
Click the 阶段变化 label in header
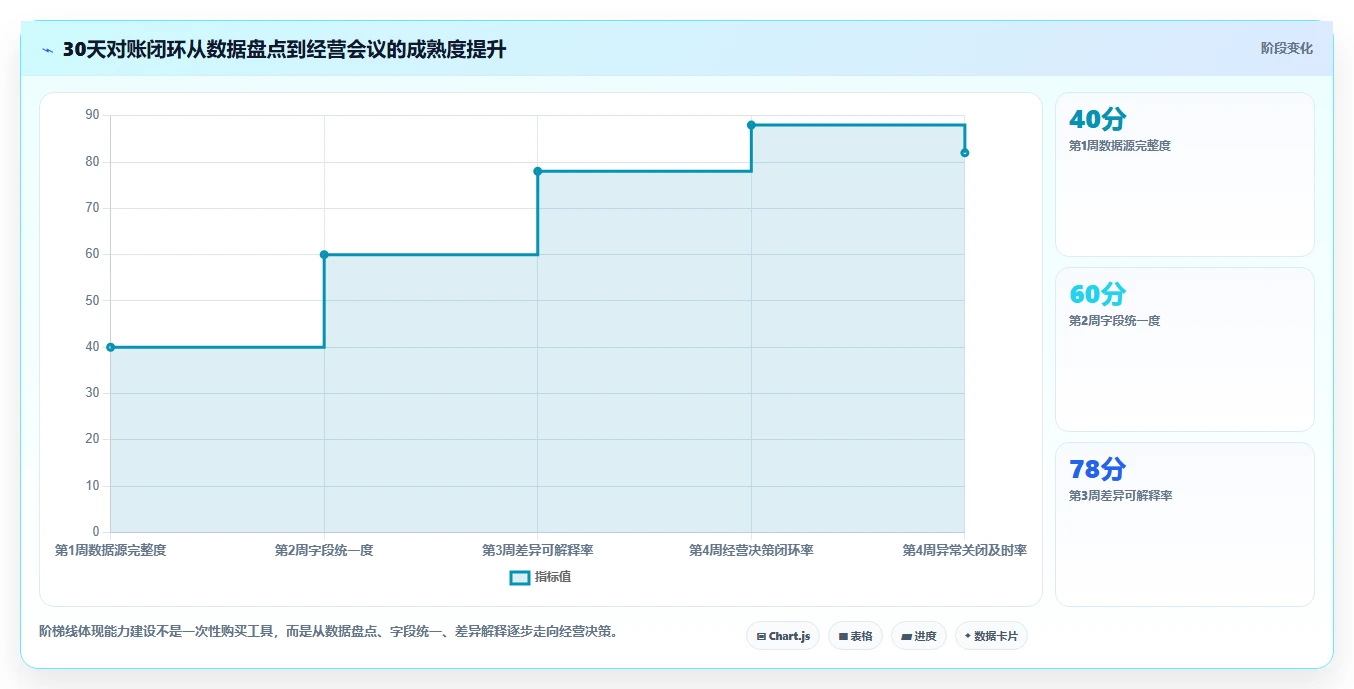[1286, 48]
